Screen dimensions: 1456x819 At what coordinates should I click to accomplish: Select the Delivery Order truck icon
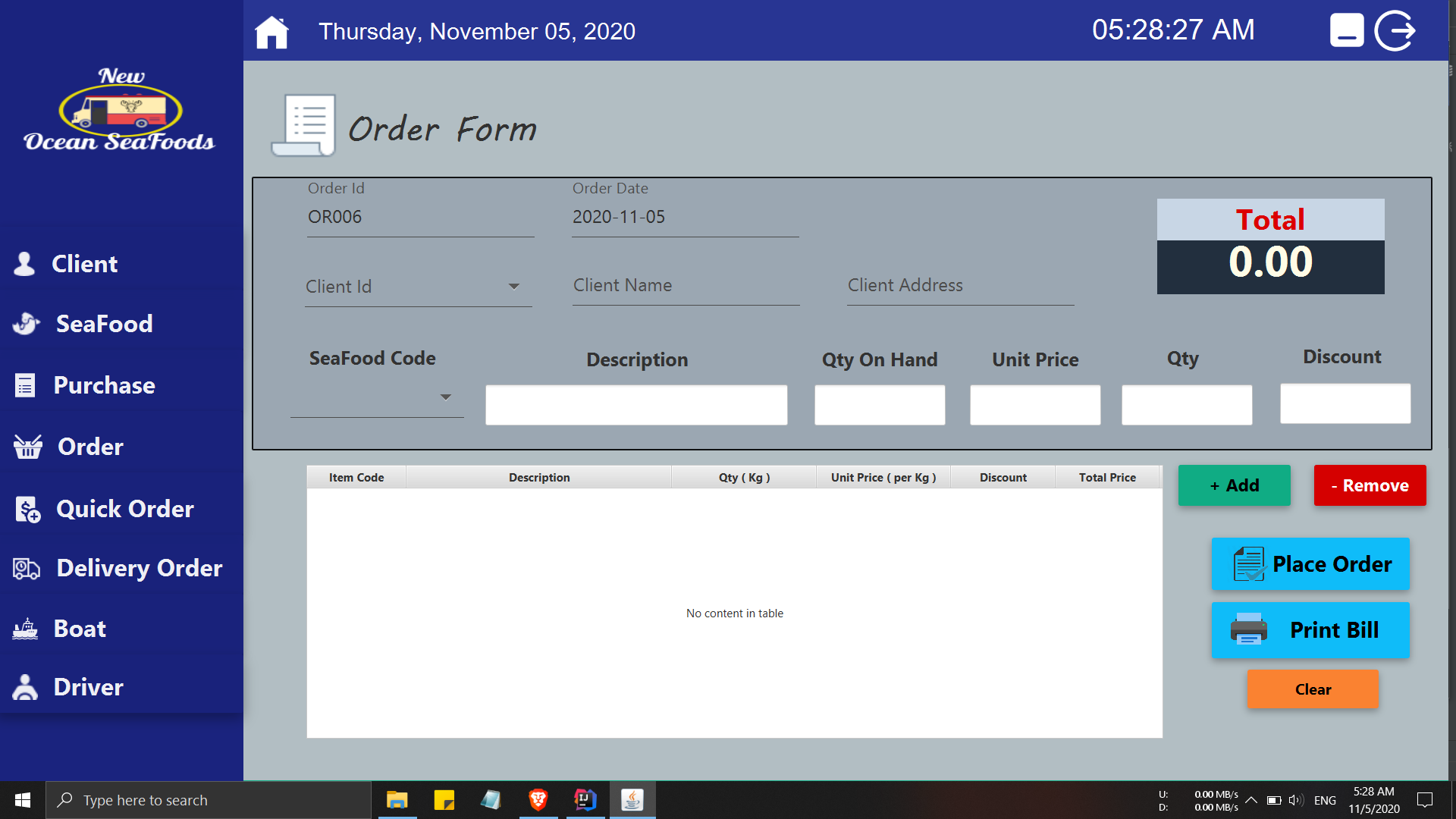25,567
